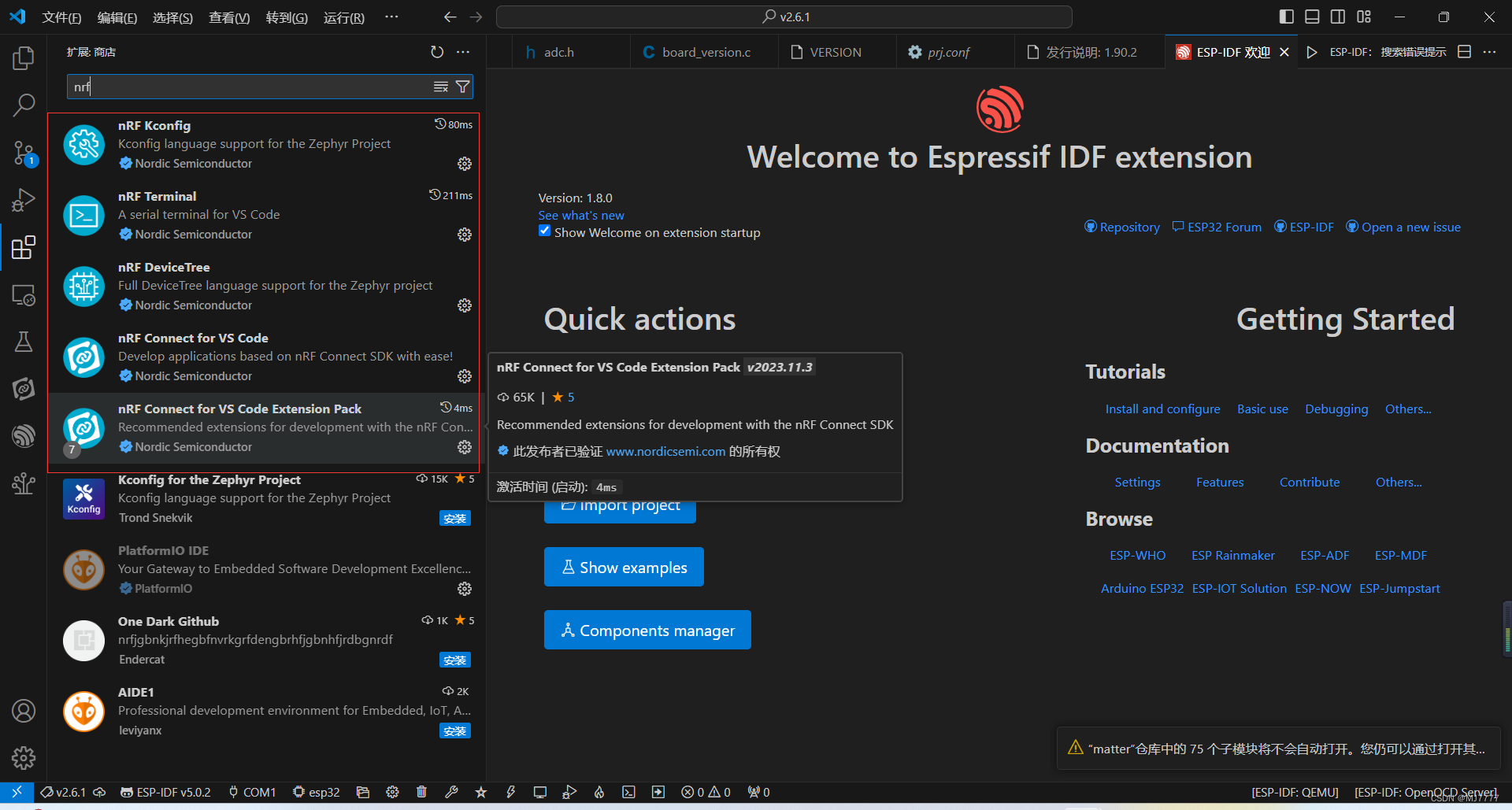This screenshot has height=810, width=1512.
Task: Click the Show examples button
Action: (623, 567)
